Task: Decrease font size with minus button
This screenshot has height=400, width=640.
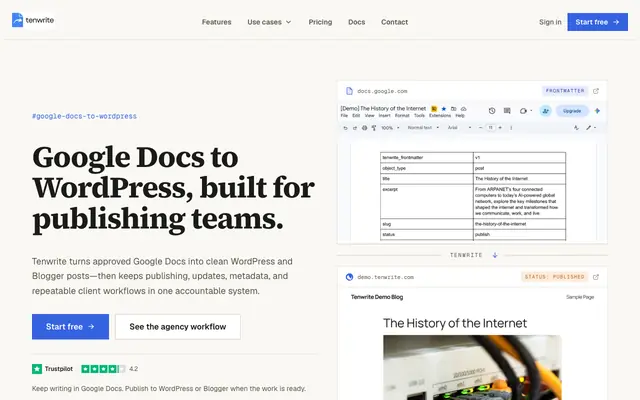Action: point(480,128)
